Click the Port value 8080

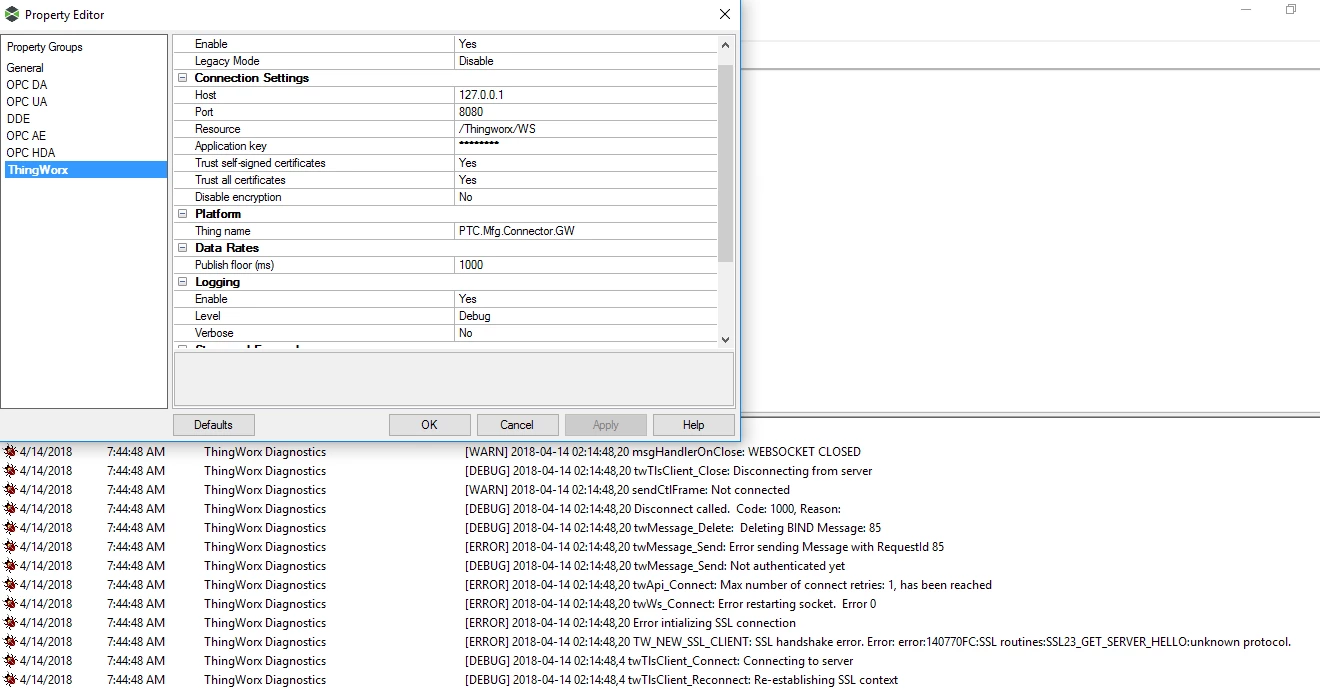[x=586, y=112]
